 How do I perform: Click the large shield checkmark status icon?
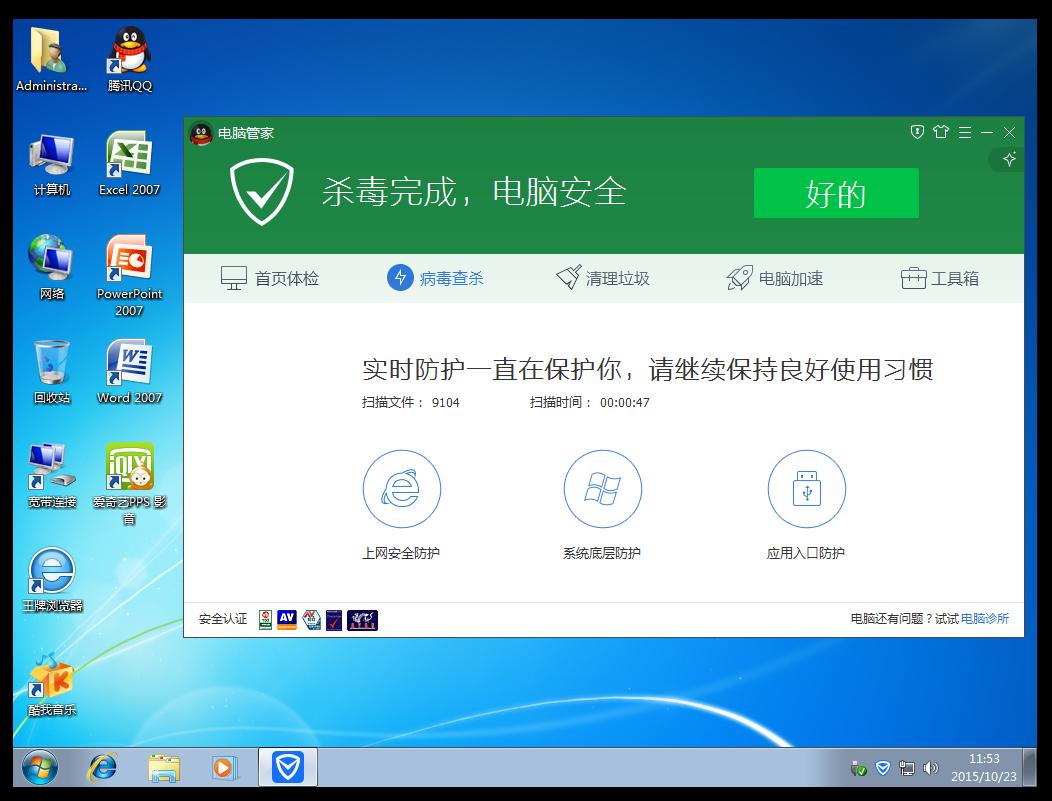click(262, 192)
